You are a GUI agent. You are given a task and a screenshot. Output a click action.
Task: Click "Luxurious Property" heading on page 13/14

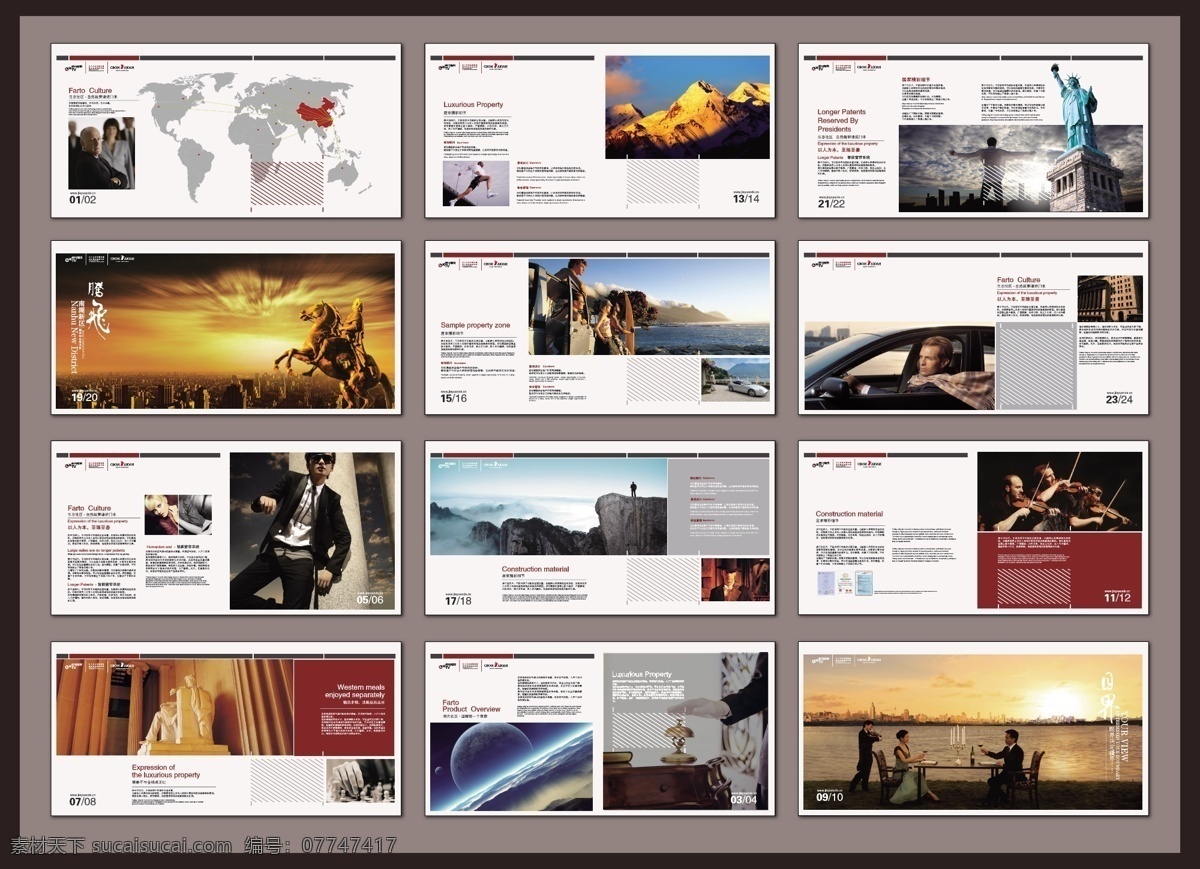[474, 104]
